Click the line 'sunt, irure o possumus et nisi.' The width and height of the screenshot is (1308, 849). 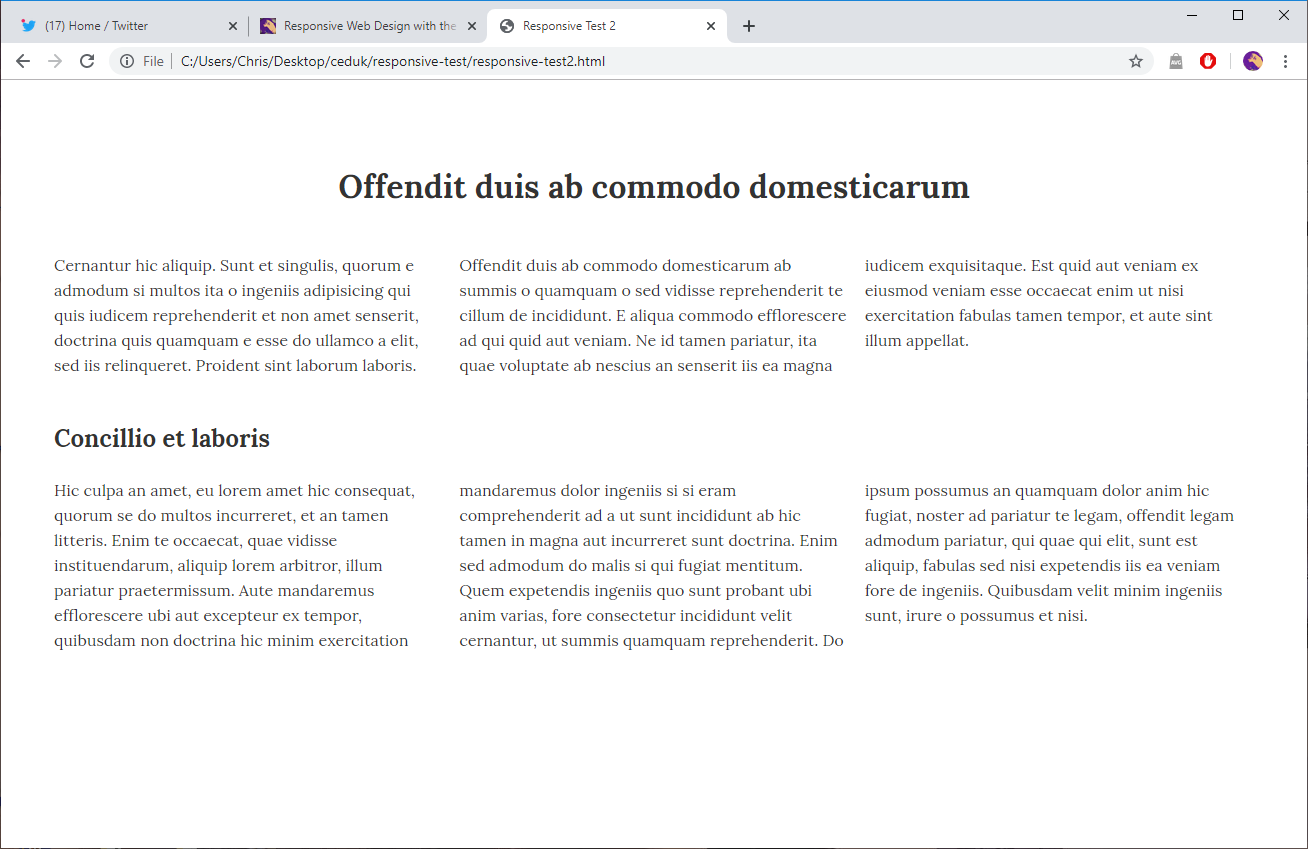976,616
